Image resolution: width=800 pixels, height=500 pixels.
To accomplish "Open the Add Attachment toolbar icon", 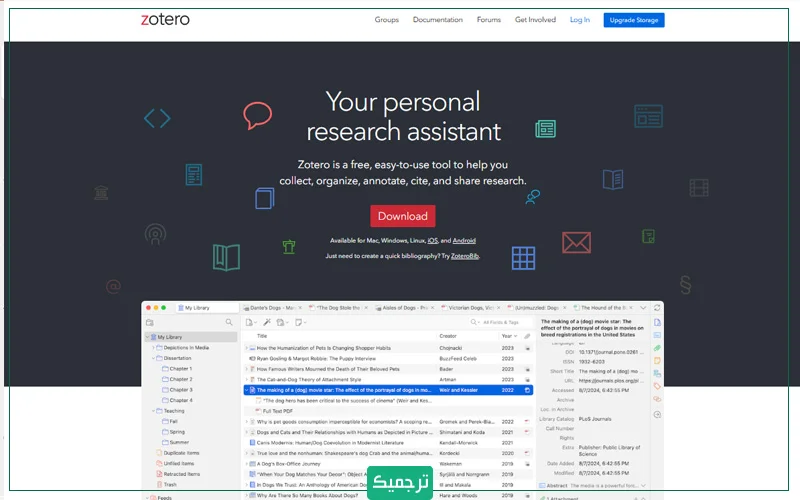I will 281,322.
